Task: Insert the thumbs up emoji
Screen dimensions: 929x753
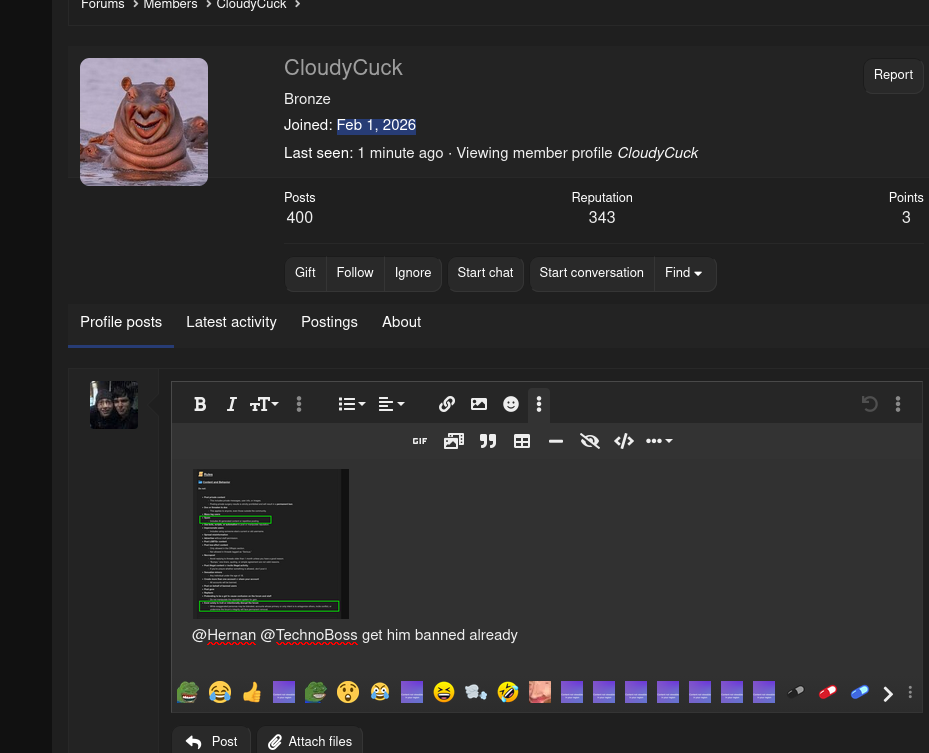Action: (252, 692)
